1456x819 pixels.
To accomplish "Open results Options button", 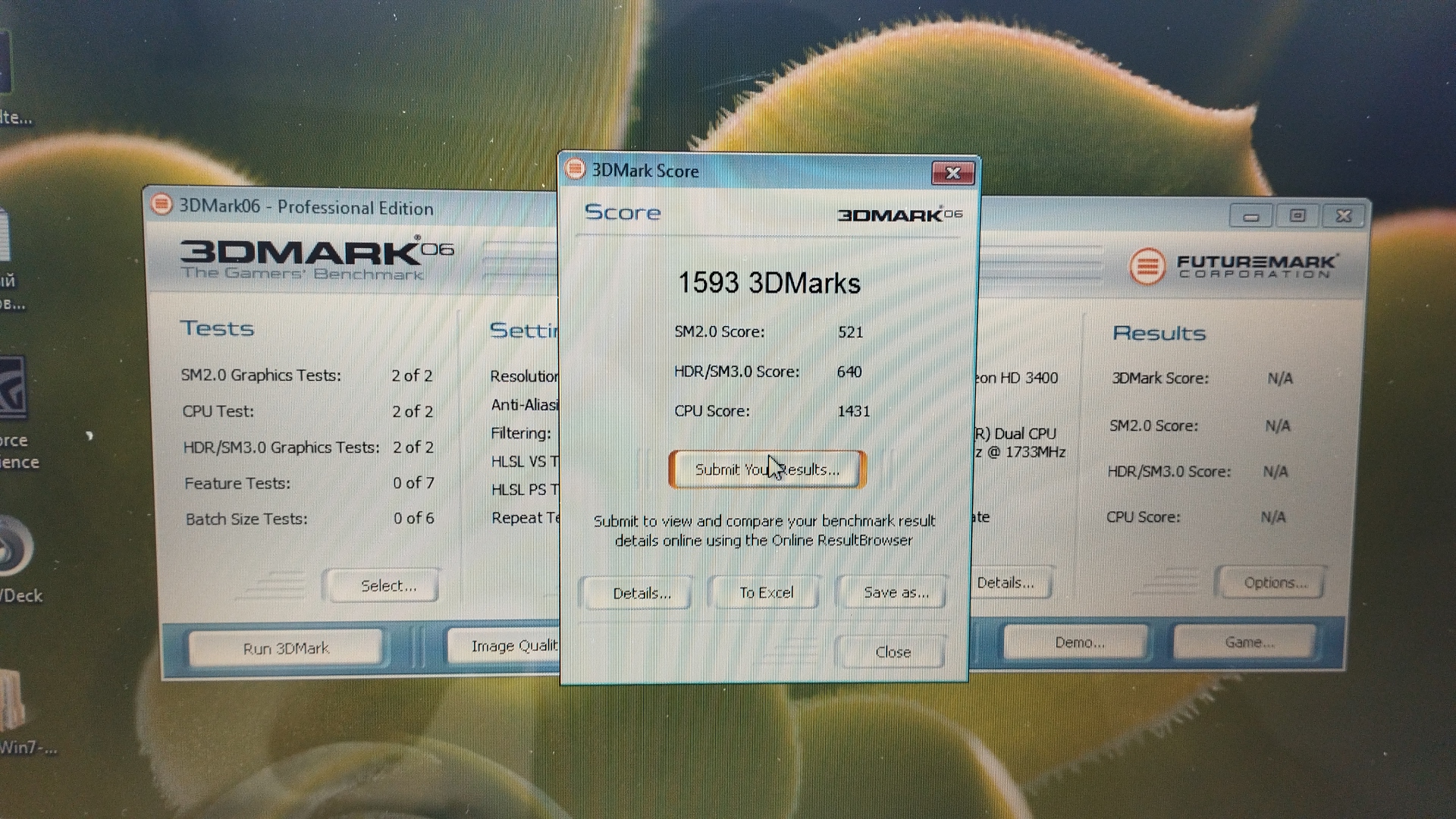I will [x=1274, y=582].
